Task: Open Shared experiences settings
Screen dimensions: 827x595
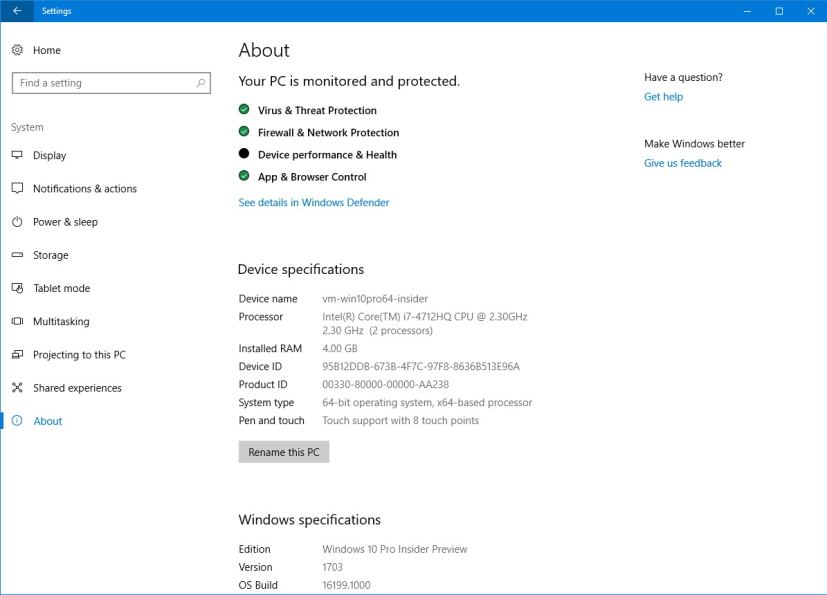Action: 75,387
